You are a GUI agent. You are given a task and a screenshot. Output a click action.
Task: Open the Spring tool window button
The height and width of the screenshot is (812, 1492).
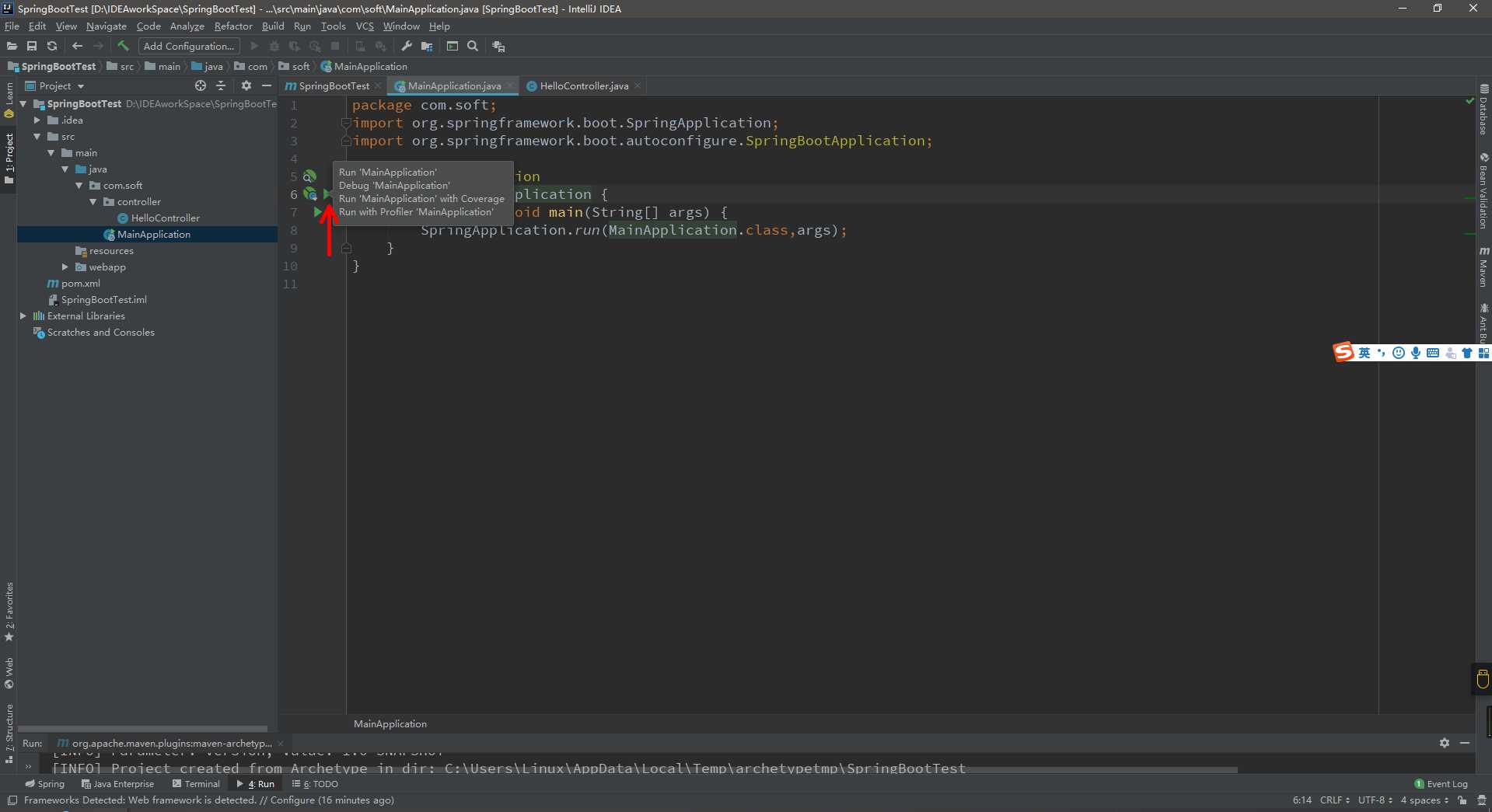point(45,784)
